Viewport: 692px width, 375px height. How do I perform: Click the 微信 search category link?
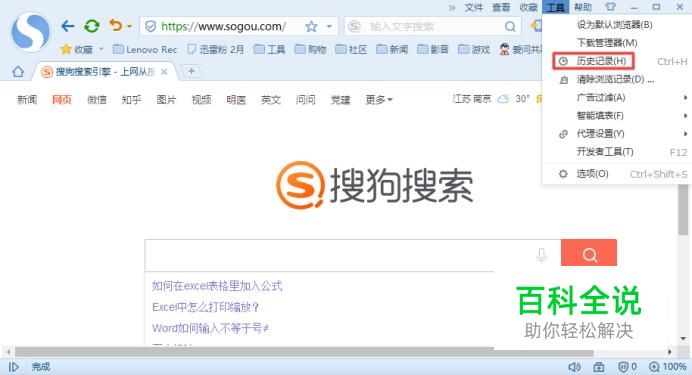tap(97, 100)
